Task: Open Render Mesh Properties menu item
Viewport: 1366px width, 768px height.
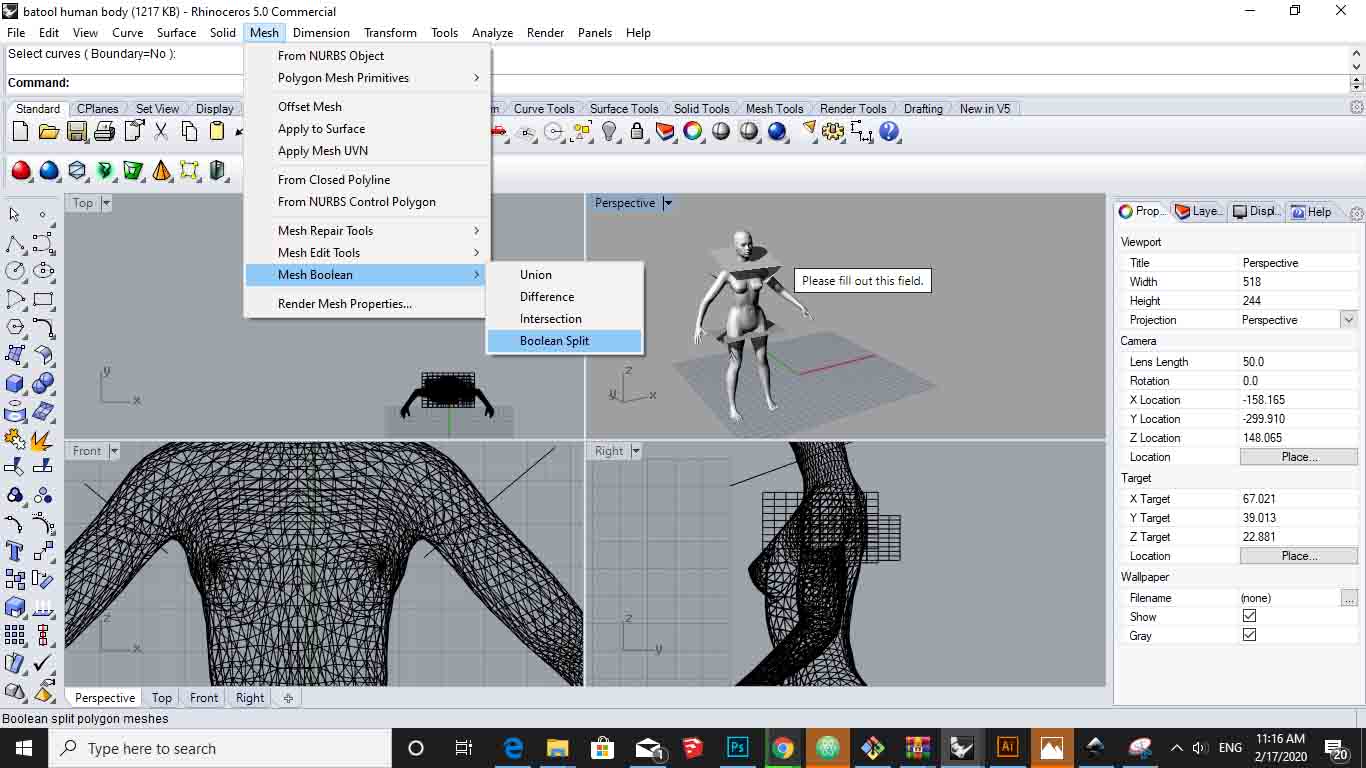Action: coord(367,304)
